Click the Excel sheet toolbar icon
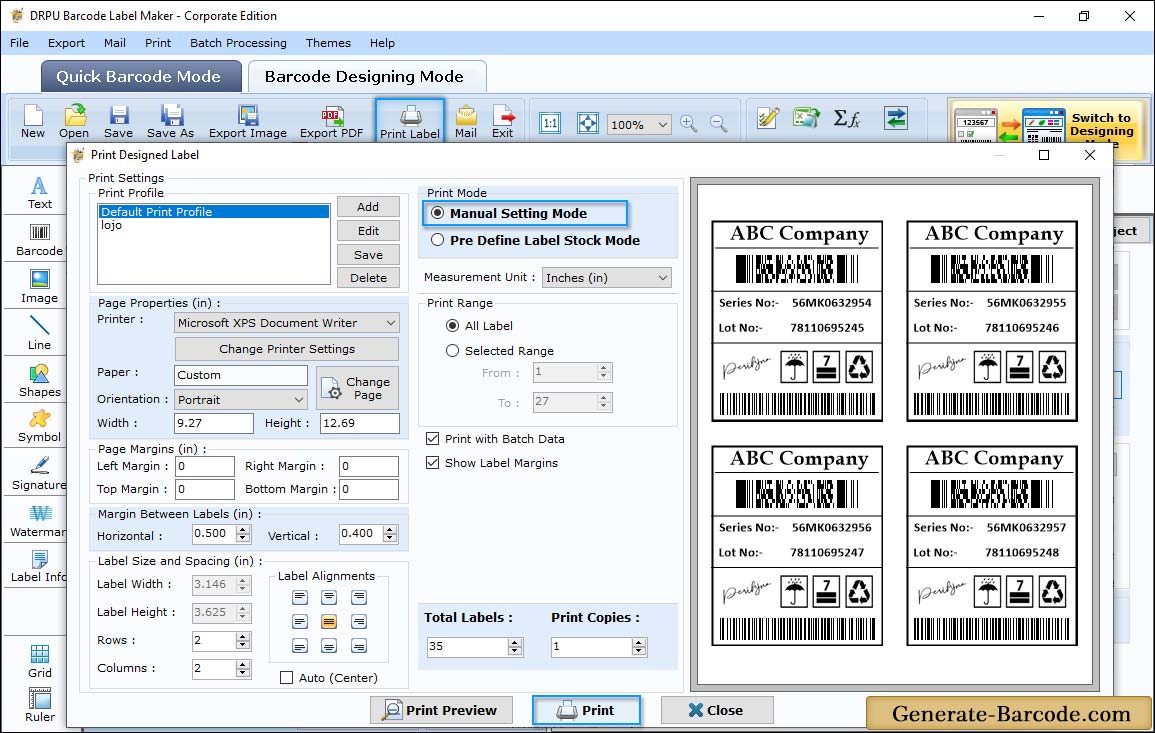Viewport: 1155px width, 733px height. pos(807,118)
